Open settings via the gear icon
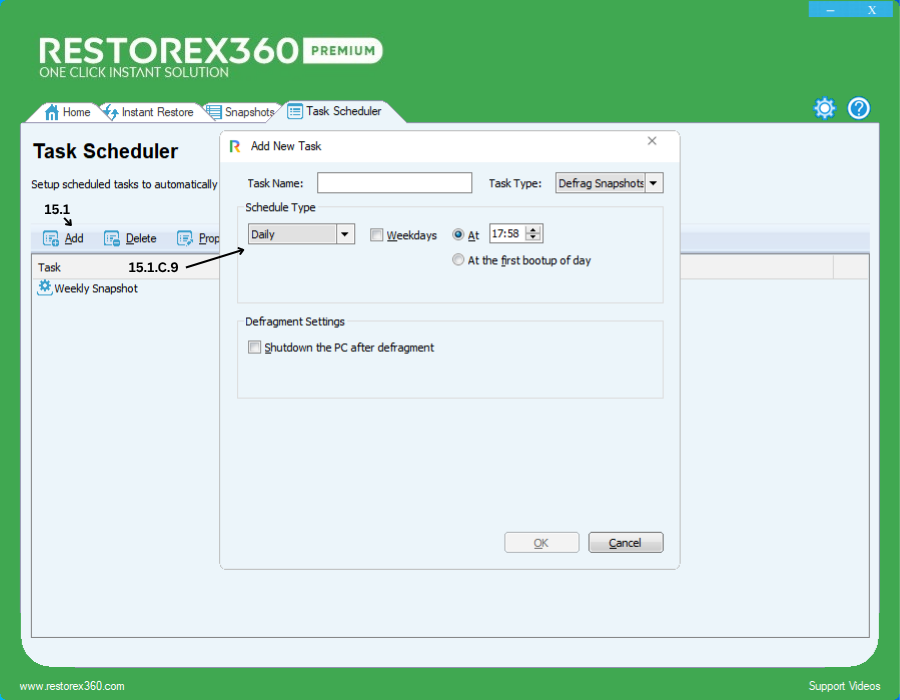This screenshot has width=900, height=700. (x=824, y=109)
